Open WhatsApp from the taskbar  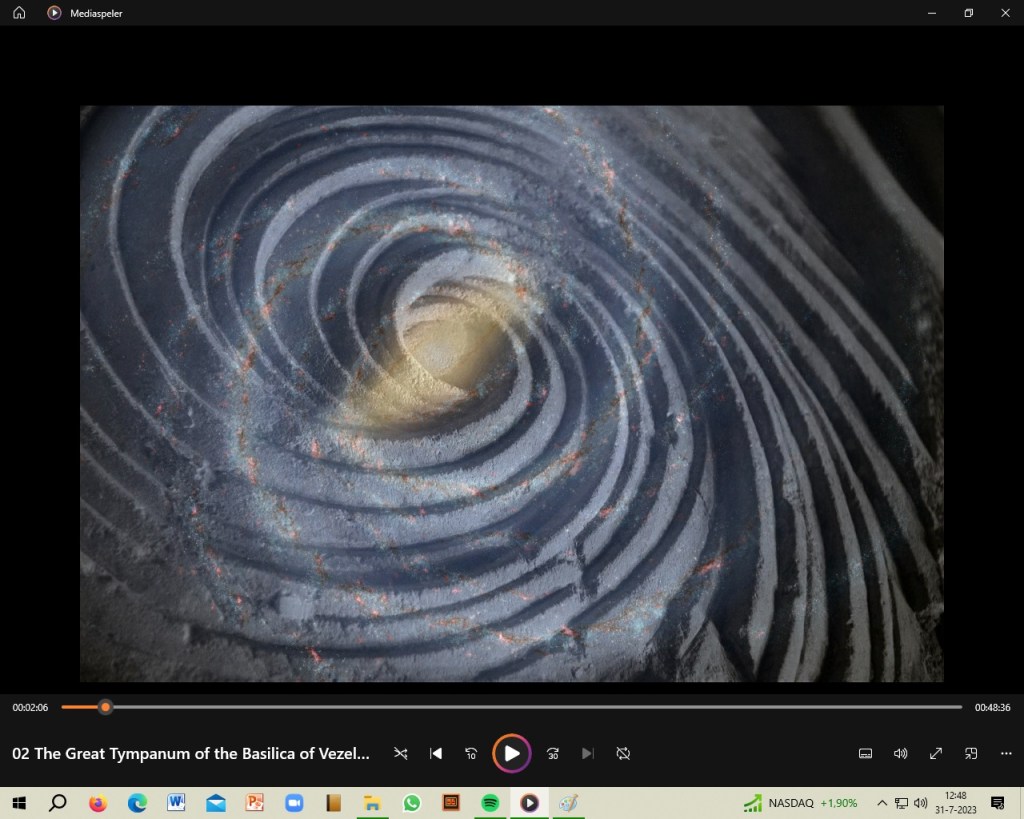point(412,803)
